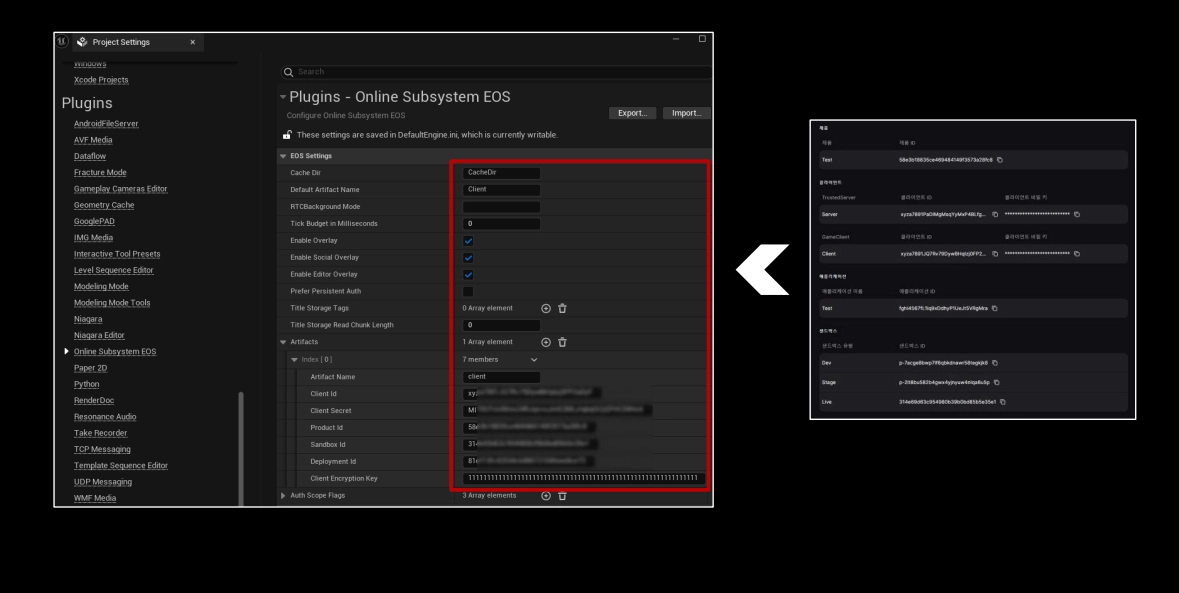The width and height of the screenshot is (1179, 593).
Task: Copy the Test product ID
Action: 999,160
